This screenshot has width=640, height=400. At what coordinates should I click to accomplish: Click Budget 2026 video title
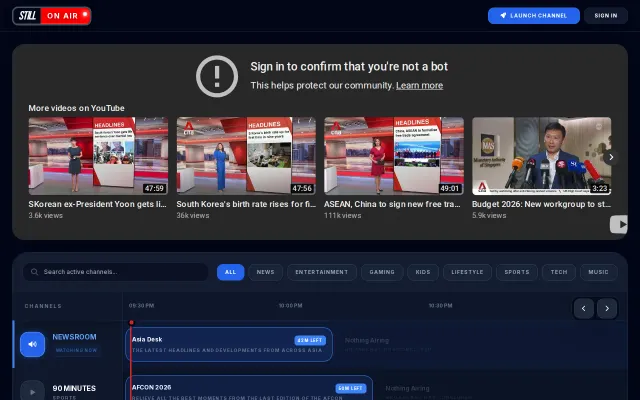click(541, 204)
